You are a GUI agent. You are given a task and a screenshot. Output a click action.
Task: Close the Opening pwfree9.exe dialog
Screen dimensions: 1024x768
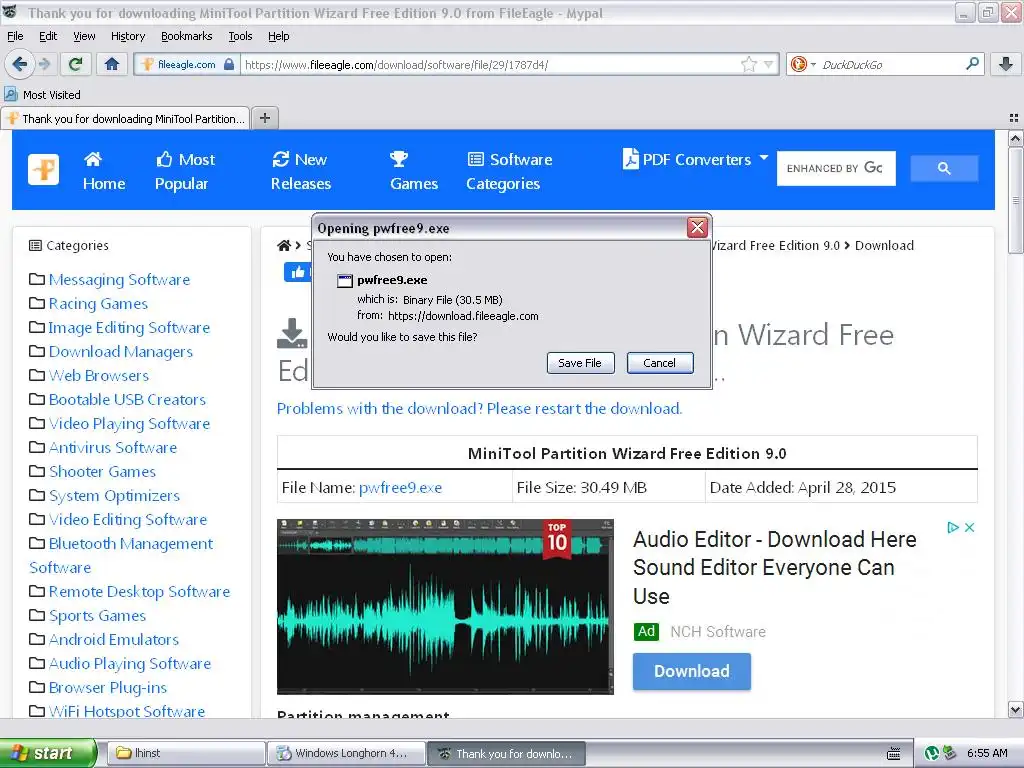click(697, 227)
